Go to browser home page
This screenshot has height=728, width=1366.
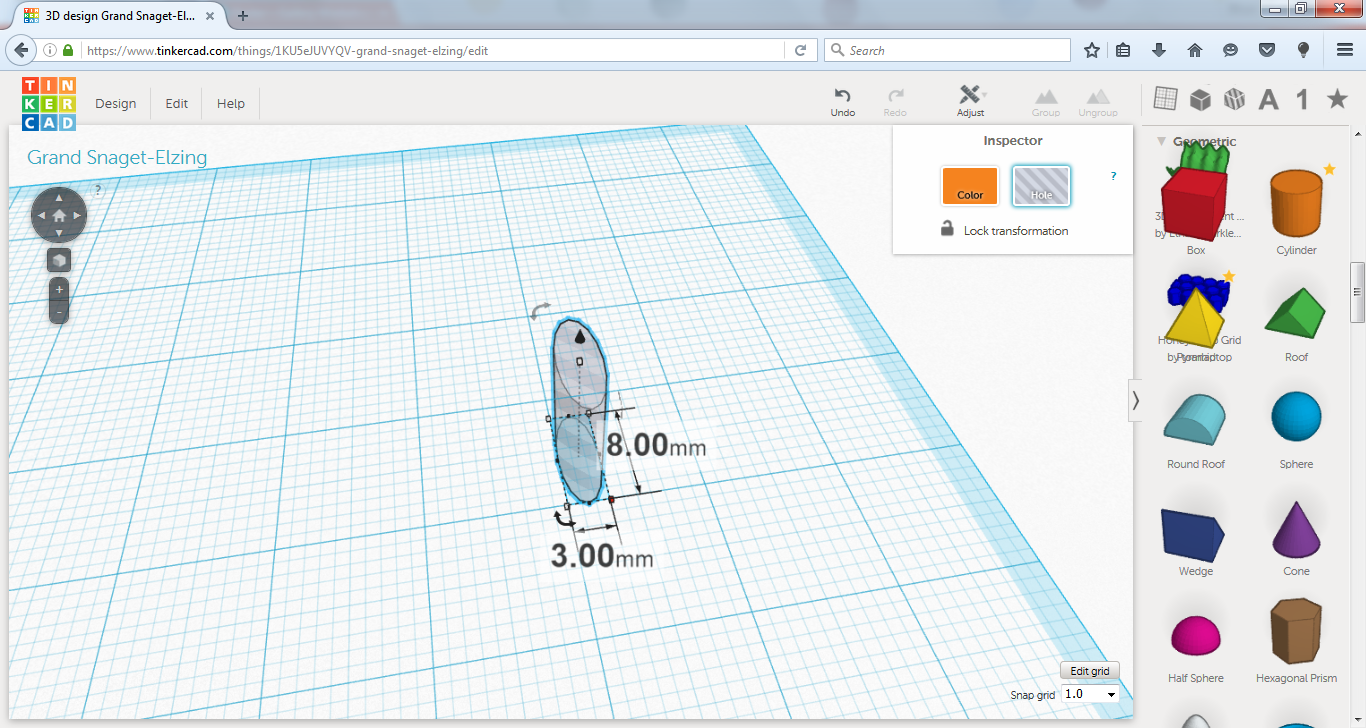pyautogui.click(x=1194, y=50)
